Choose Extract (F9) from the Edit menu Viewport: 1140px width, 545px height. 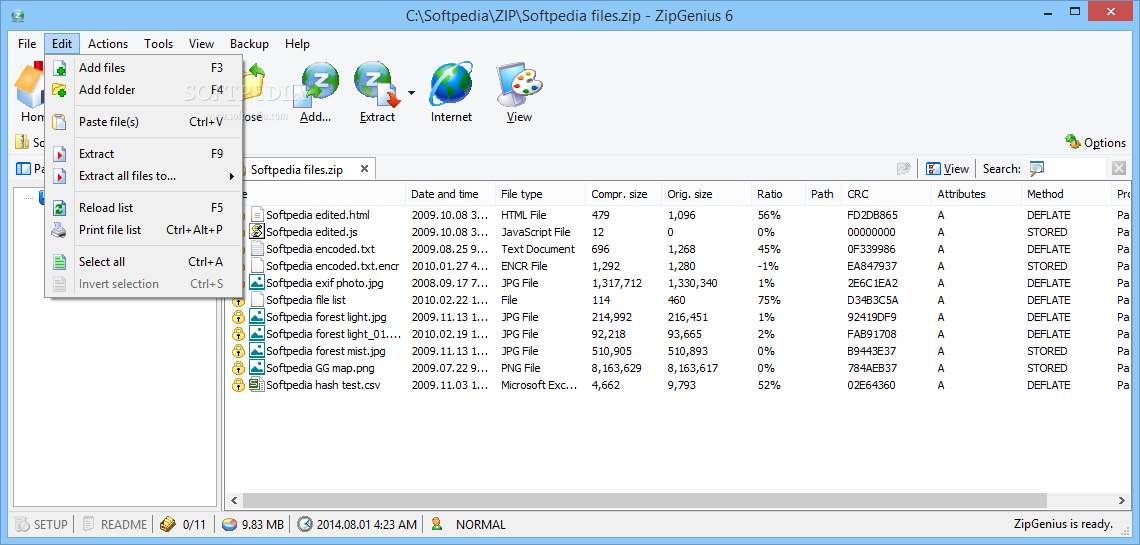coord(144,154)
